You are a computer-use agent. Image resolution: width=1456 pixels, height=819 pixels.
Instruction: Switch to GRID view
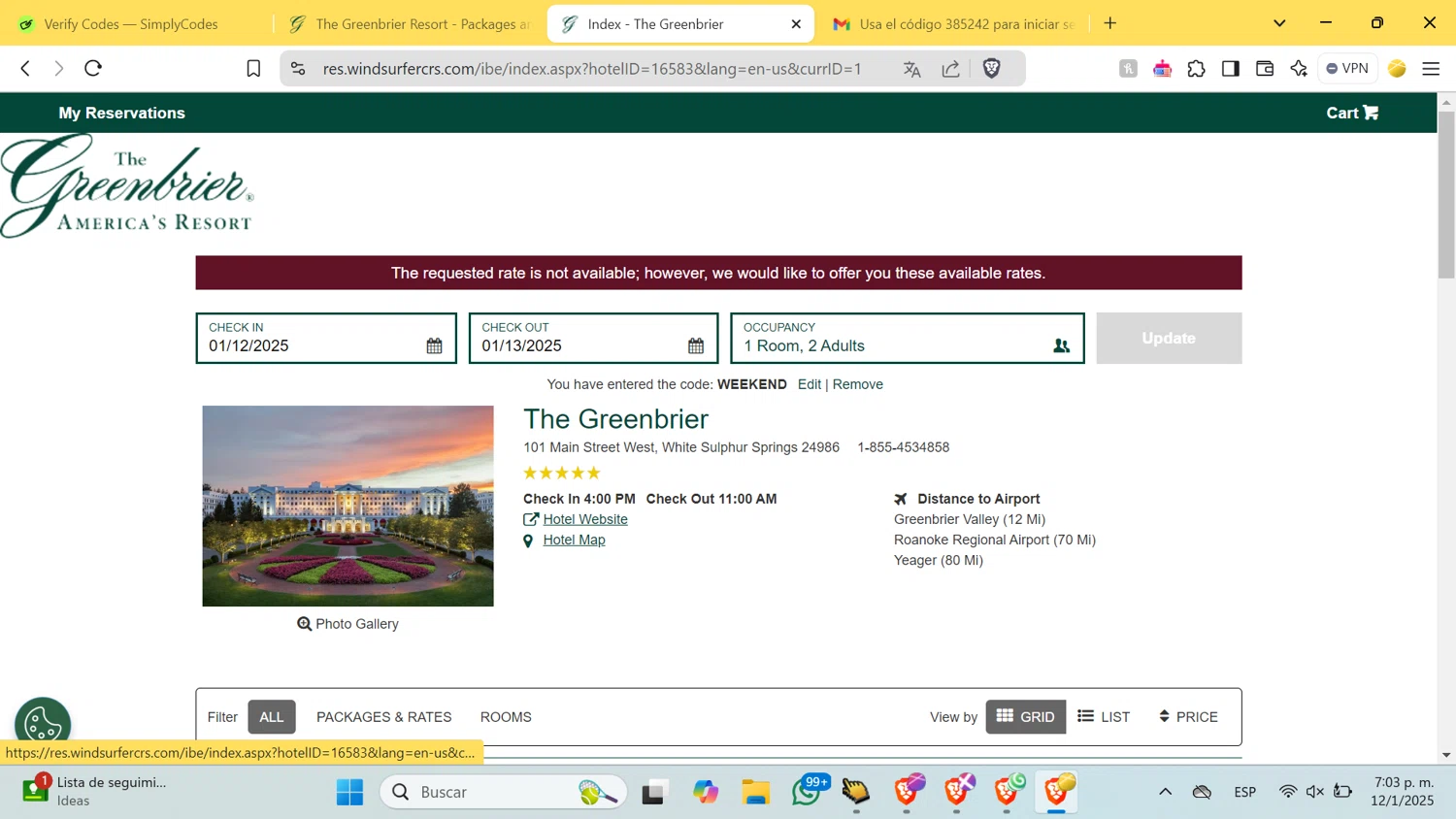(1026, 717)
